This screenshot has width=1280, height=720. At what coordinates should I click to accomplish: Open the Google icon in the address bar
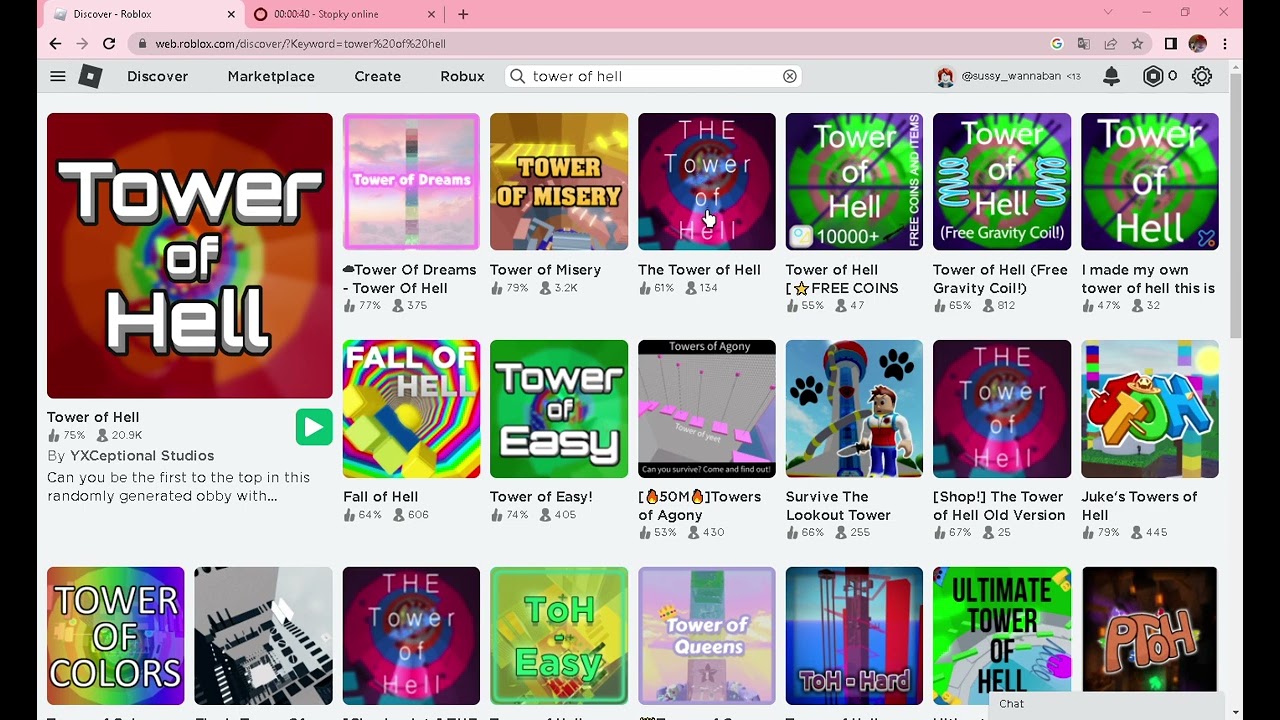(1057, 44)
